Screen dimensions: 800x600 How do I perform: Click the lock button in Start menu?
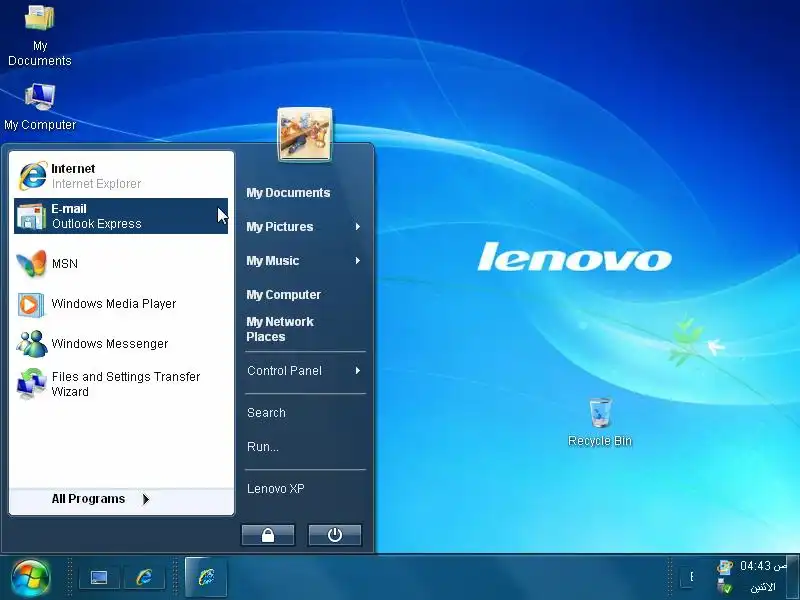click(x=268, y=535)
